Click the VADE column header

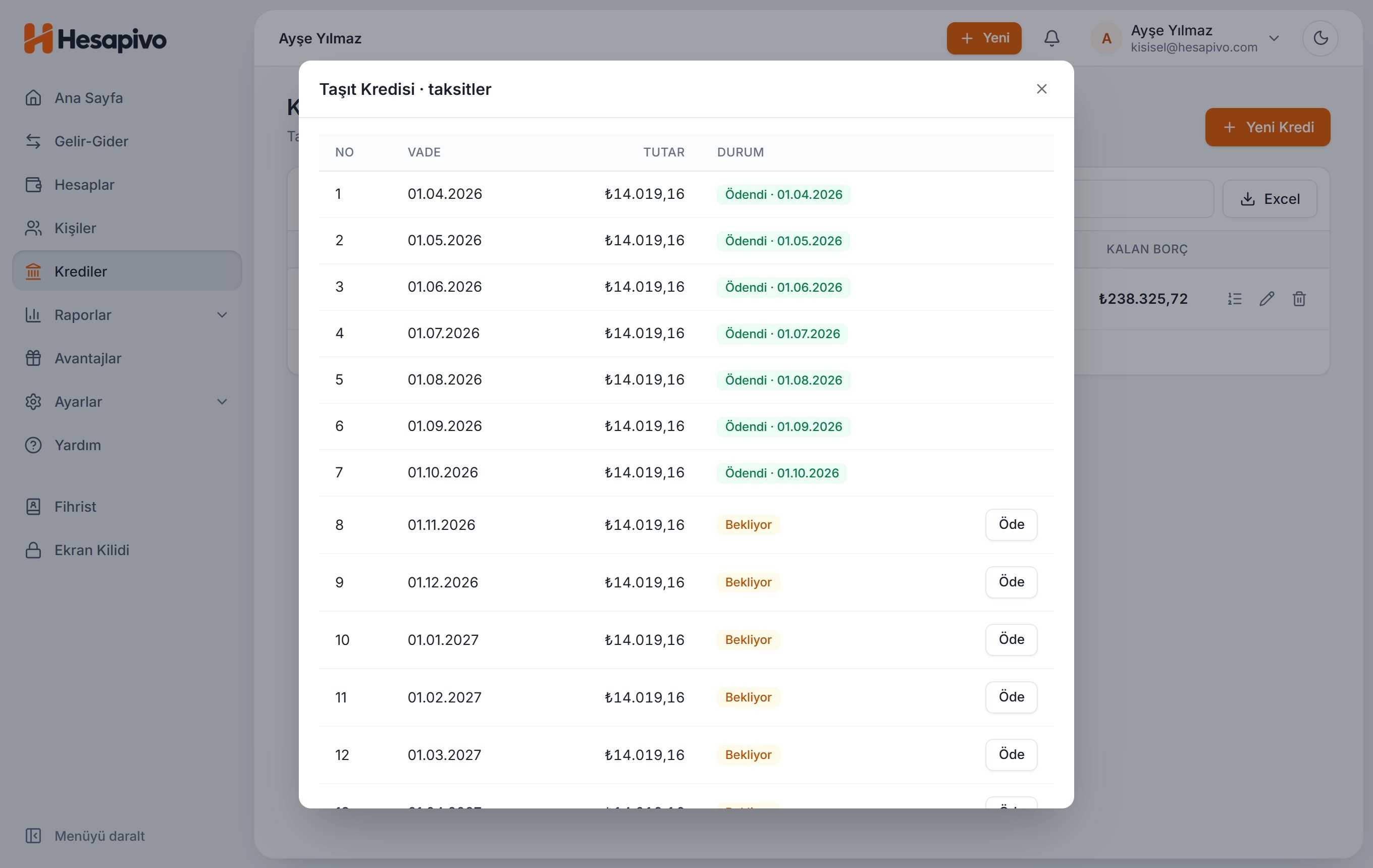424,152
